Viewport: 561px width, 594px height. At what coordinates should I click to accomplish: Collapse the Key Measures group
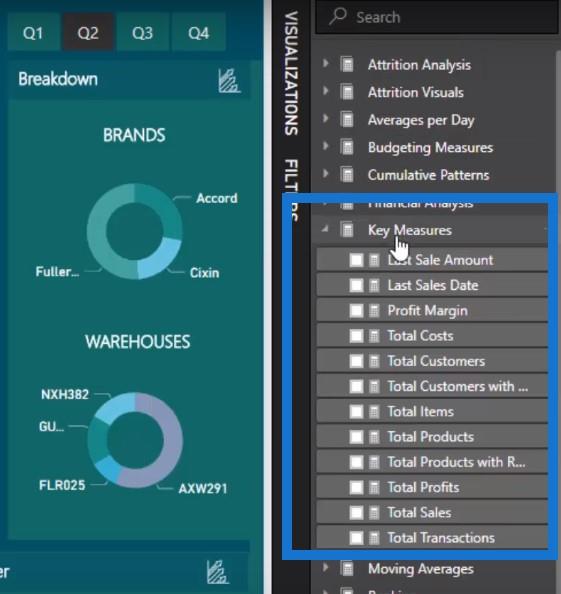coord(325,229)
